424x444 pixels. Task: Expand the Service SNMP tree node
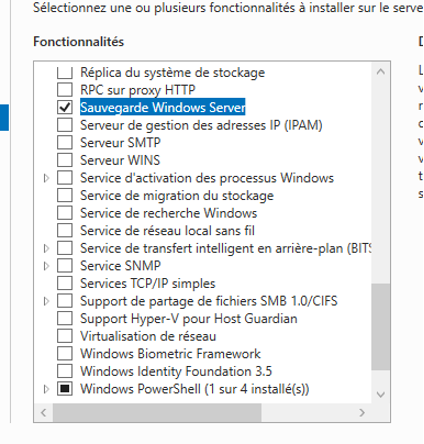tap(47, 266)
